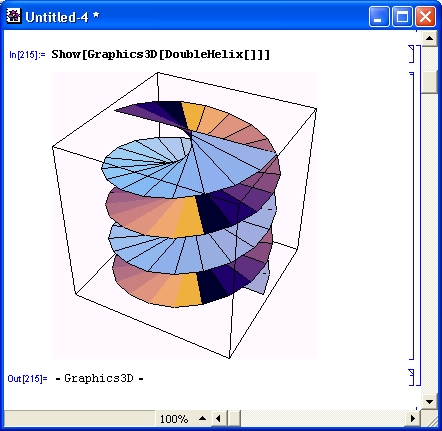Click the vertical scrollbar up arrow

coord(429,39)
